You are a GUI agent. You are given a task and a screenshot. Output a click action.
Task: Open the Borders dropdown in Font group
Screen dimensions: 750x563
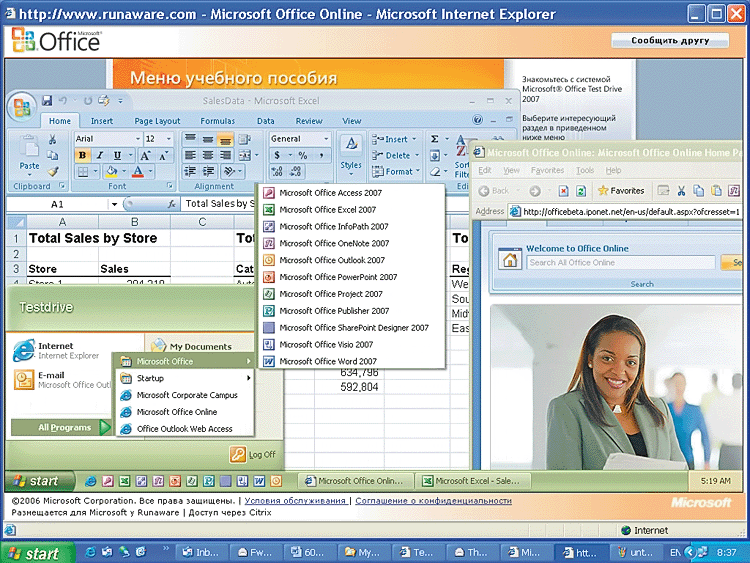click(x=95, y=171)
